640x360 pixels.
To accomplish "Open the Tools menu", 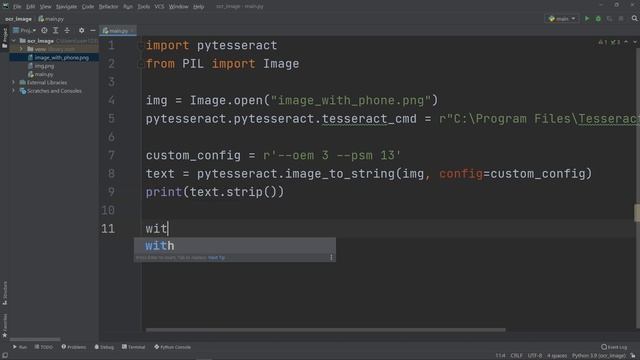I will (x=143, y=7).
